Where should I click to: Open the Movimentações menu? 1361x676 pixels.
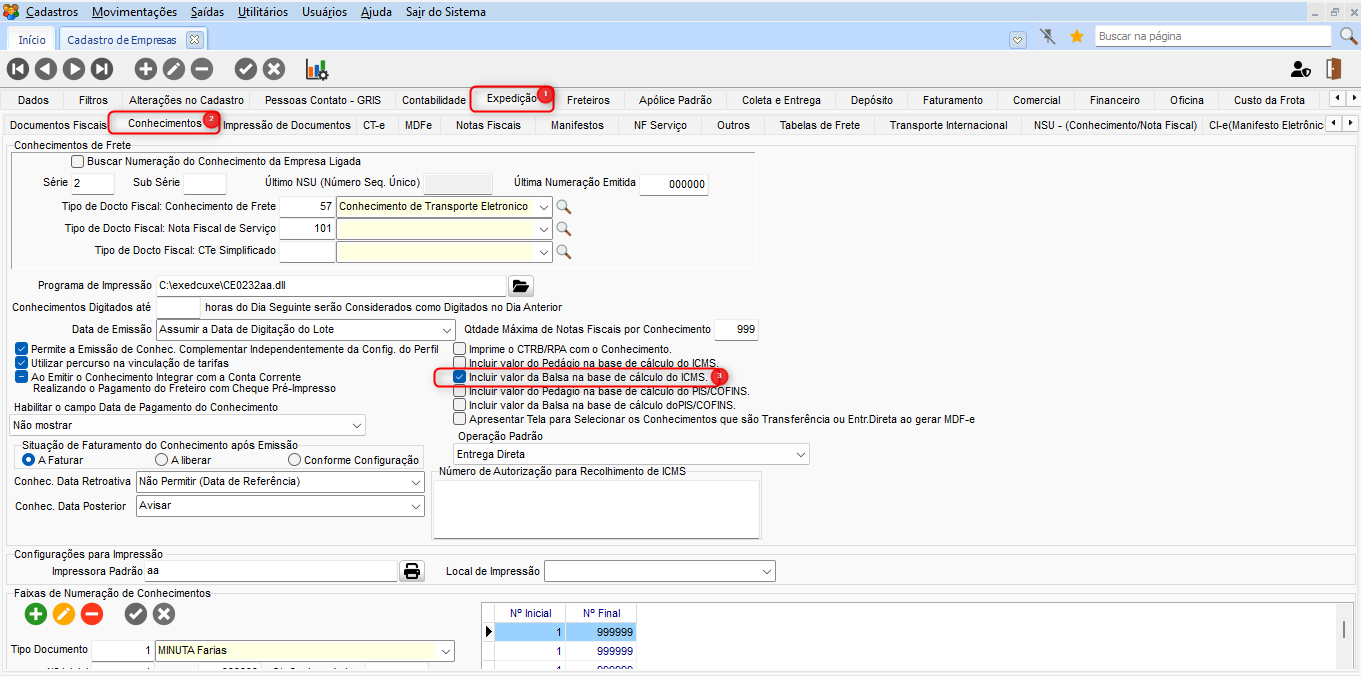coord(134,12)
